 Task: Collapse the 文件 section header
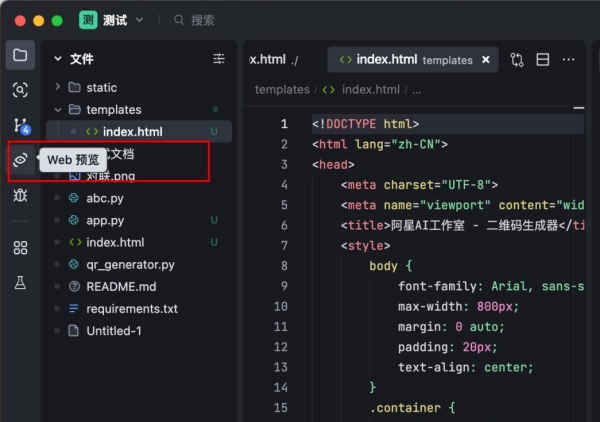click(81, 59)
